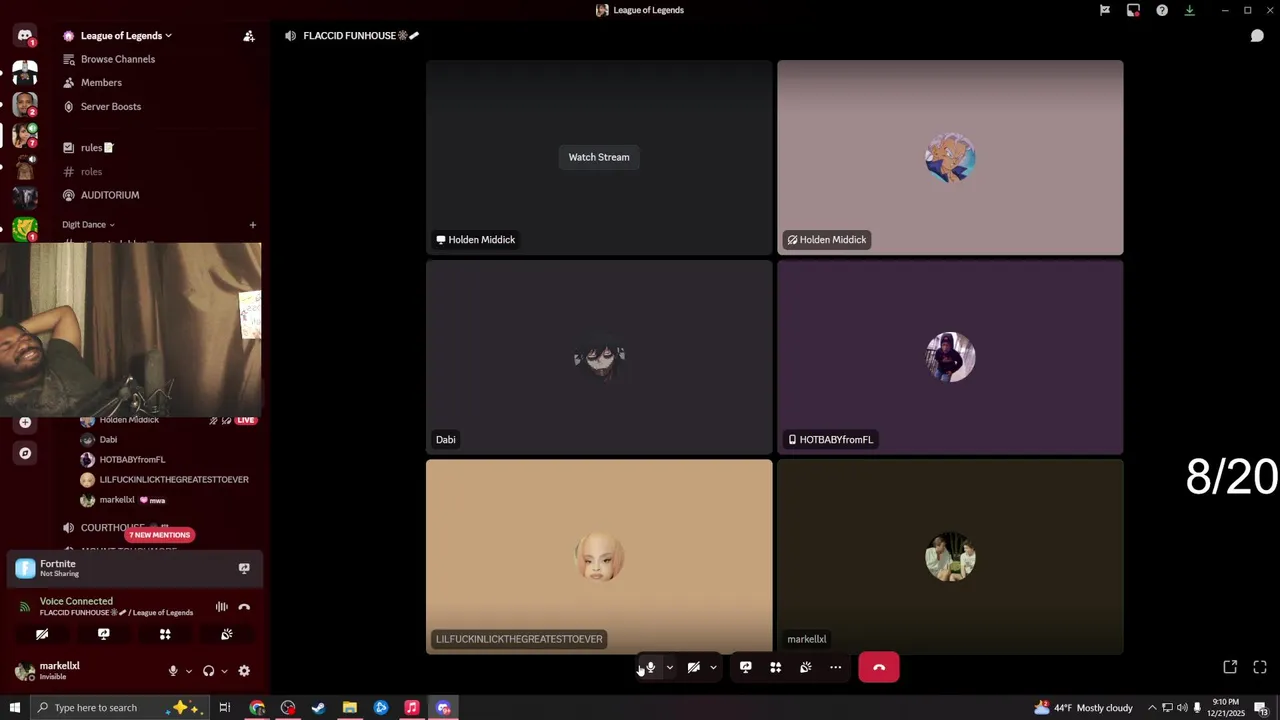This screenshot has height=720, width=1280.
Task: Open the soundboard in the call control bar
Action: (805, 667)
